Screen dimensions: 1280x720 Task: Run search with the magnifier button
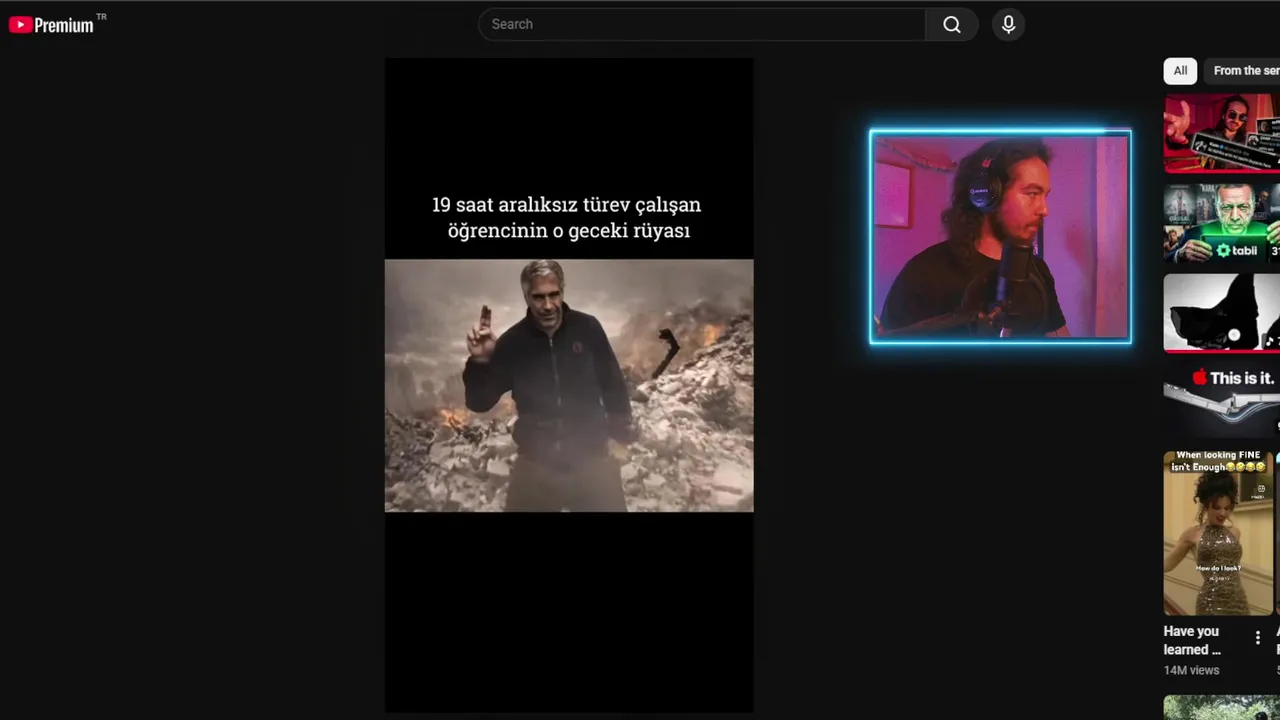[x=952, y=24]
